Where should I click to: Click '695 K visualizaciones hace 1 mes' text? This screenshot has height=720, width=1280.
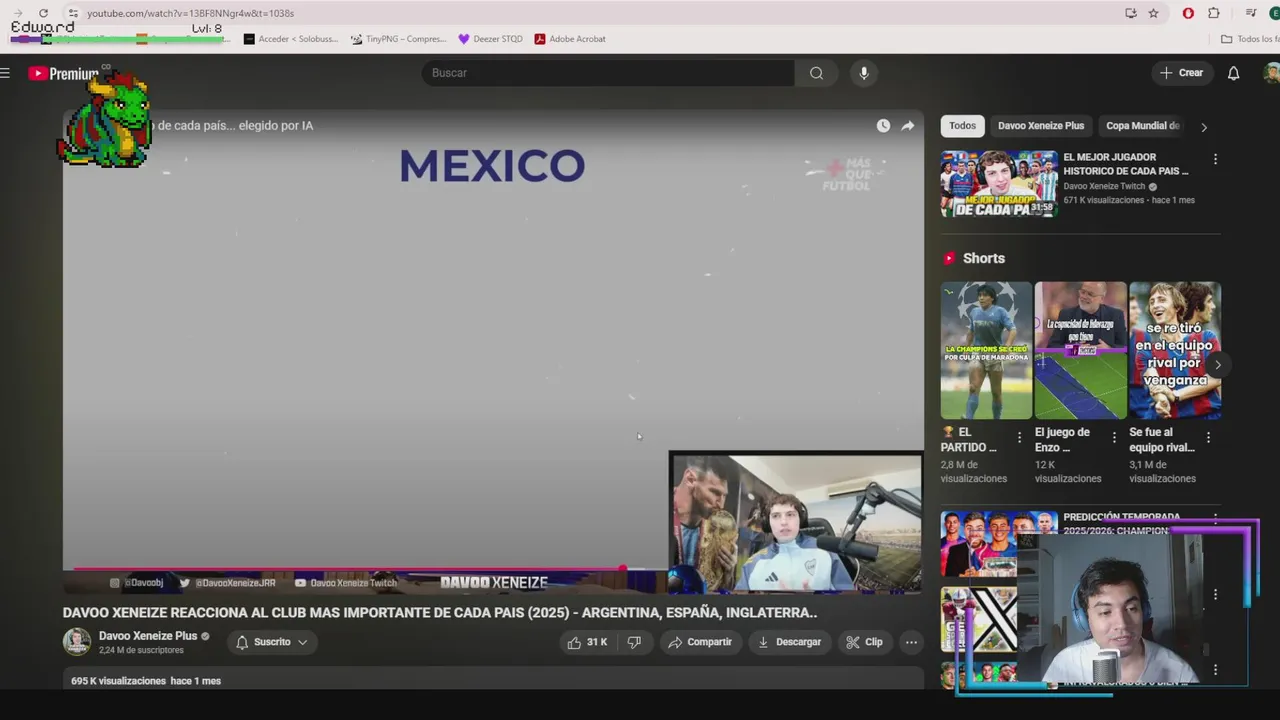(x=146, y=681)
